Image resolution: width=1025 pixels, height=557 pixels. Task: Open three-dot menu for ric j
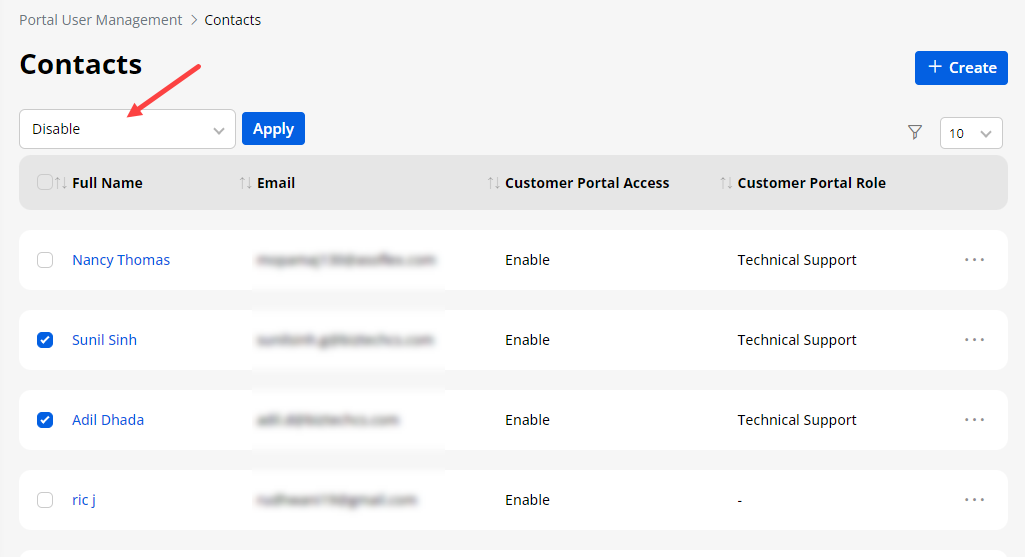[974, 500]
